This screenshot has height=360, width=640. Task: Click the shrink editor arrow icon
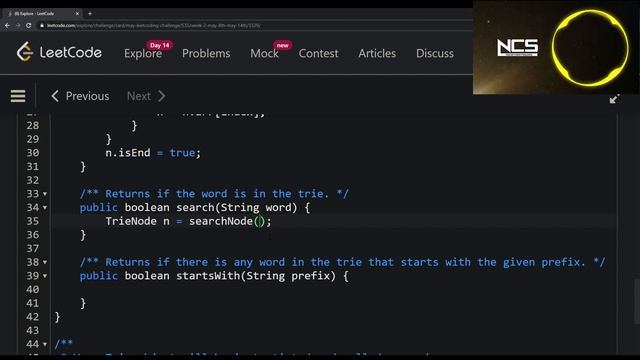point(614,99)
